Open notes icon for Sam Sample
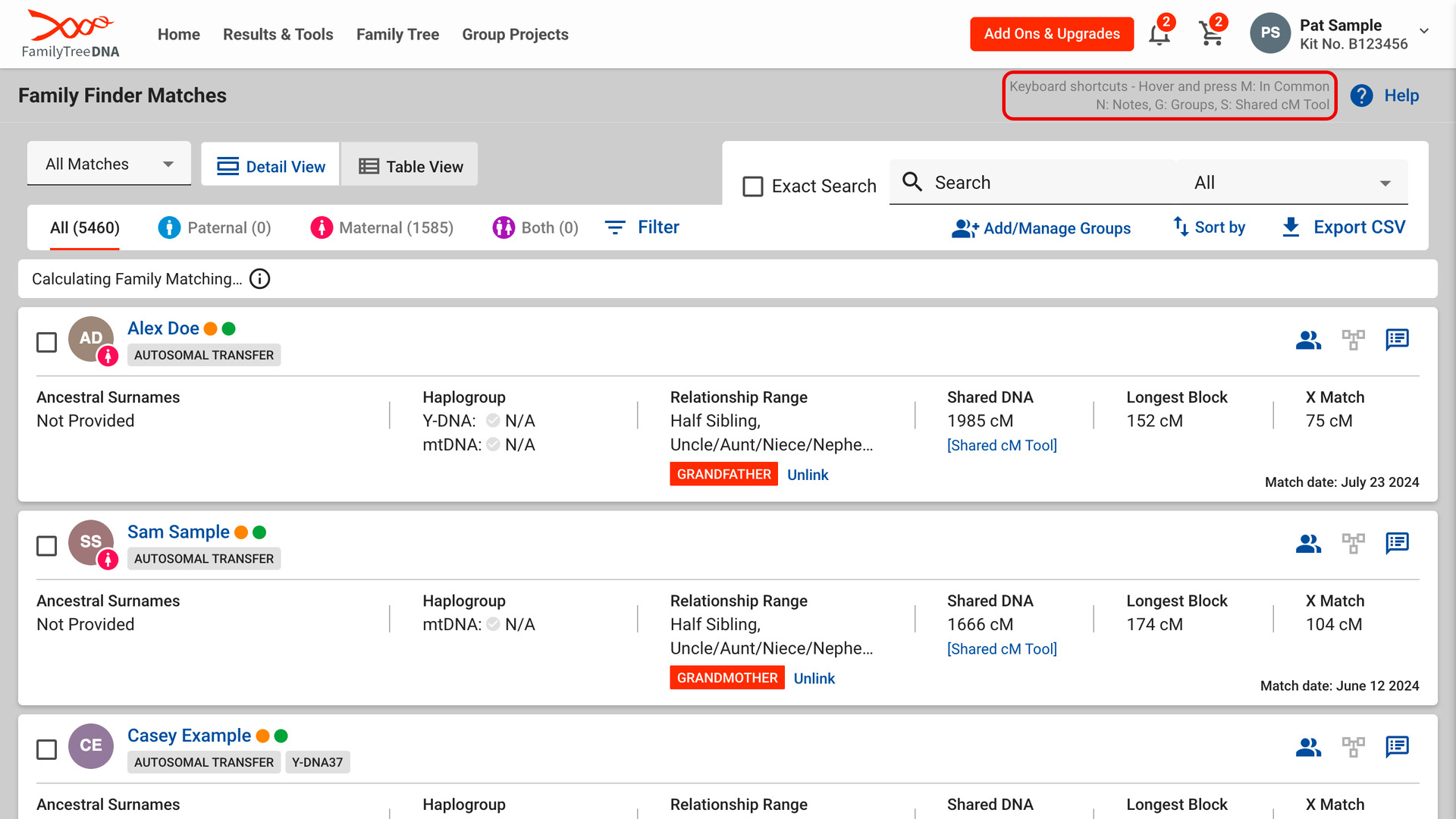The width and height of the screenshot is (1456, 819). click(1397, 544)
